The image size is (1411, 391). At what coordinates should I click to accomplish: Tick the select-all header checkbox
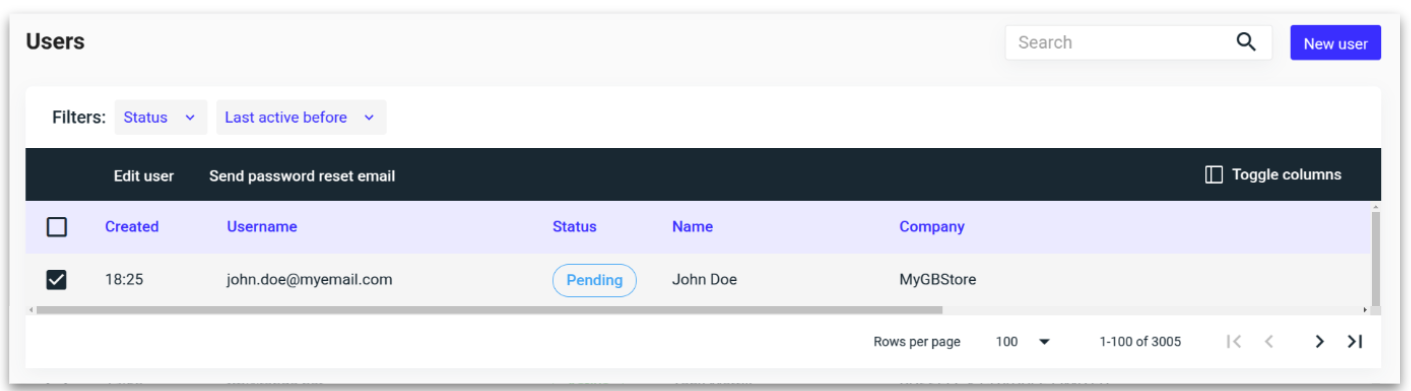tap(57, 227)
